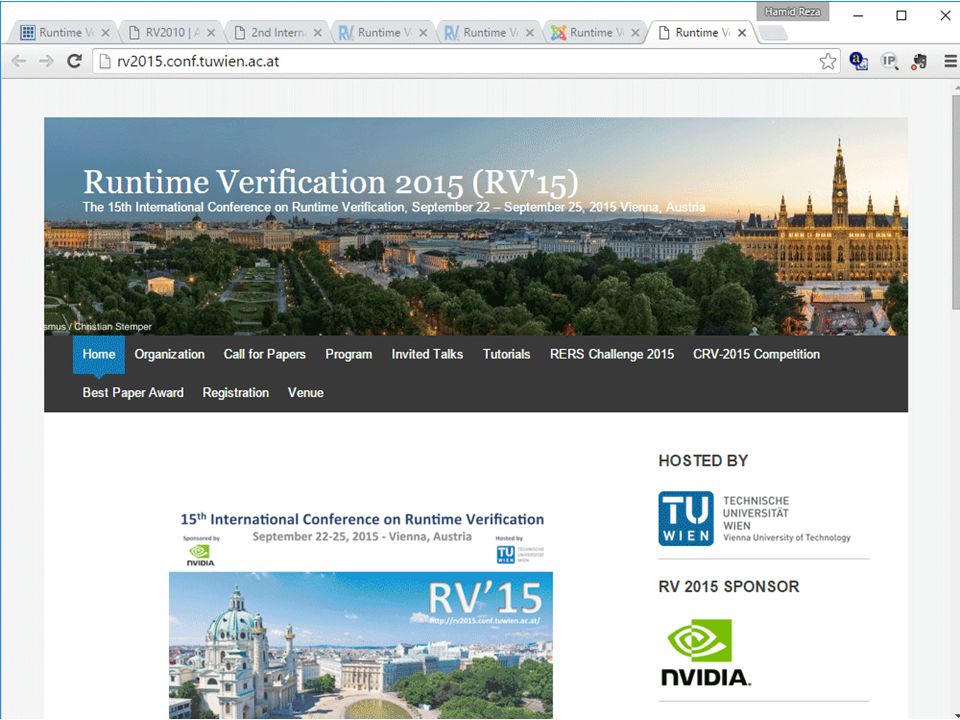
Task: Open a new tab button
Action: click(x=772, y=34)
